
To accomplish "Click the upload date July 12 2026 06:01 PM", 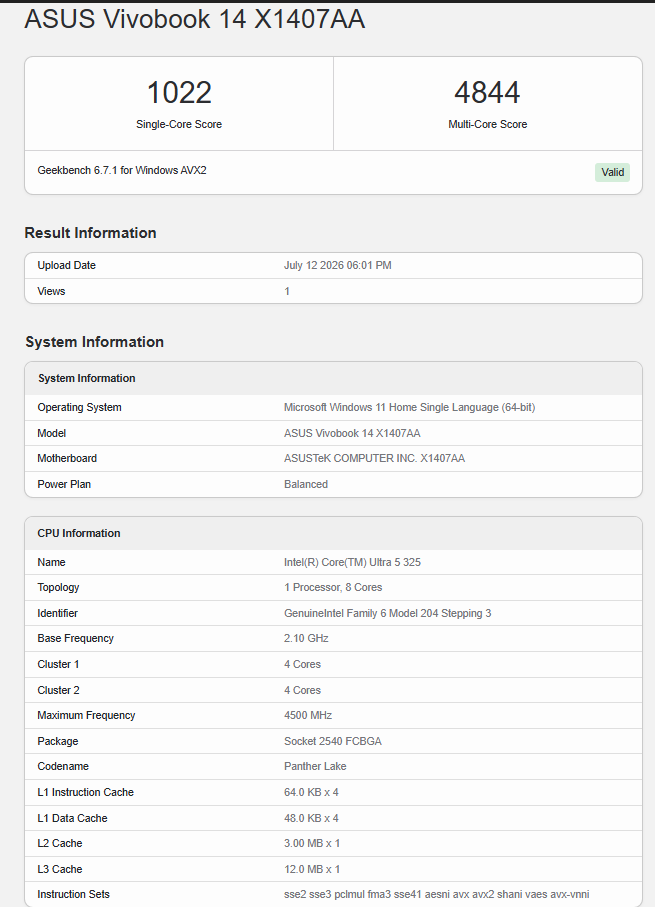I will pyautogui.click(x=337, y=266).
